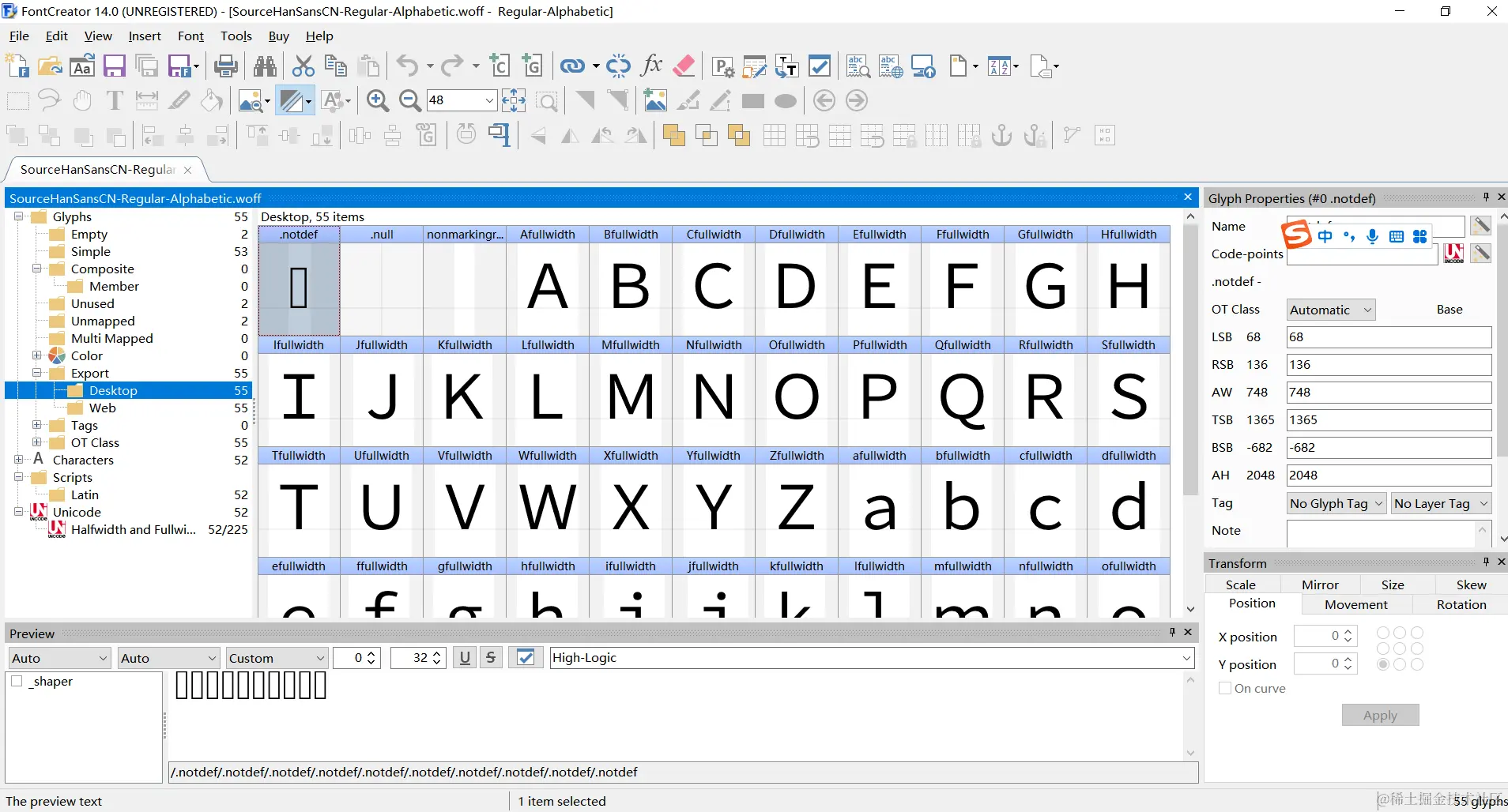The width and height of the screenshot is (1508, 812).
Task: Click the blue chain link icon
Action: 572,66
